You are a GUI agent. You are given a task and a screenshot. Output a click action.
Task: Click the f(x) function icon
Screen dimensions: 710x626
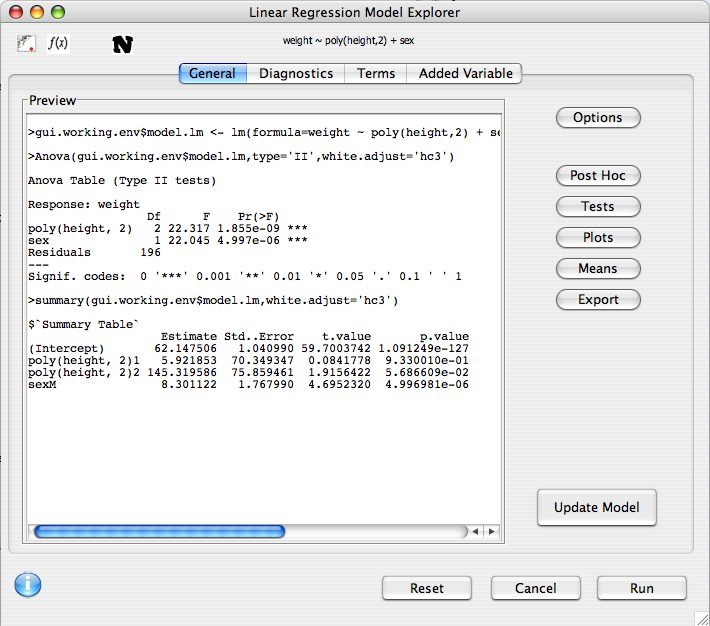point(58,44)
